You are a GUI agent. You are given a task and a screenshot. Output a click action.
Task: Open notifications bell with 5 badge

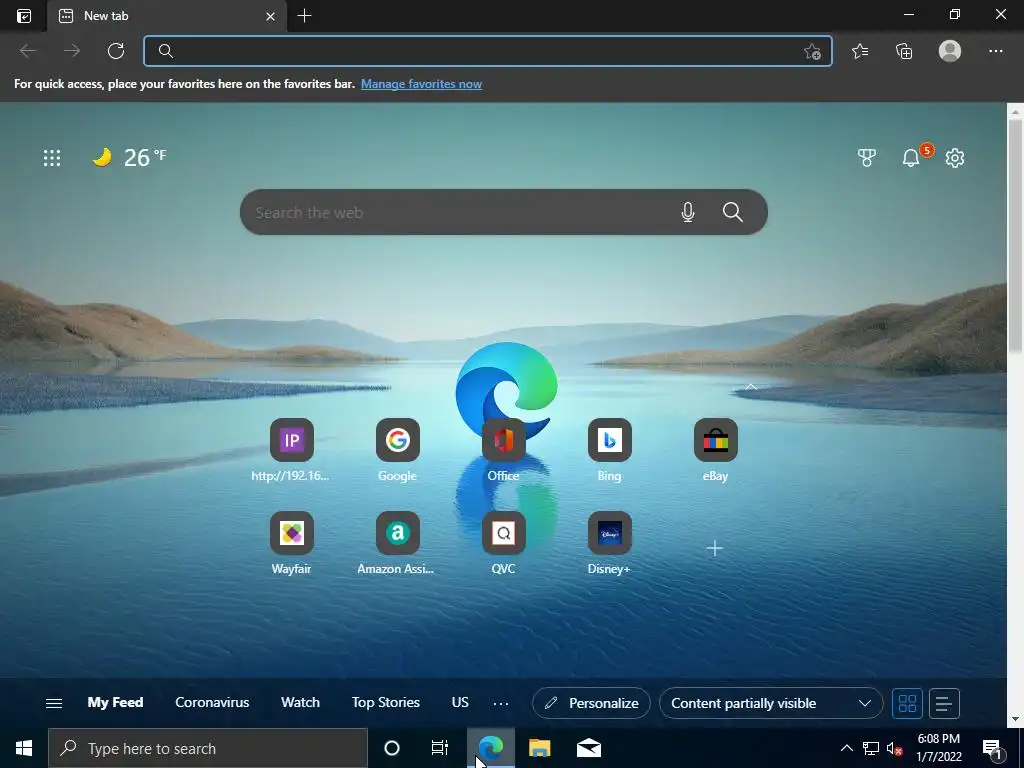click(x=911, y=157)
